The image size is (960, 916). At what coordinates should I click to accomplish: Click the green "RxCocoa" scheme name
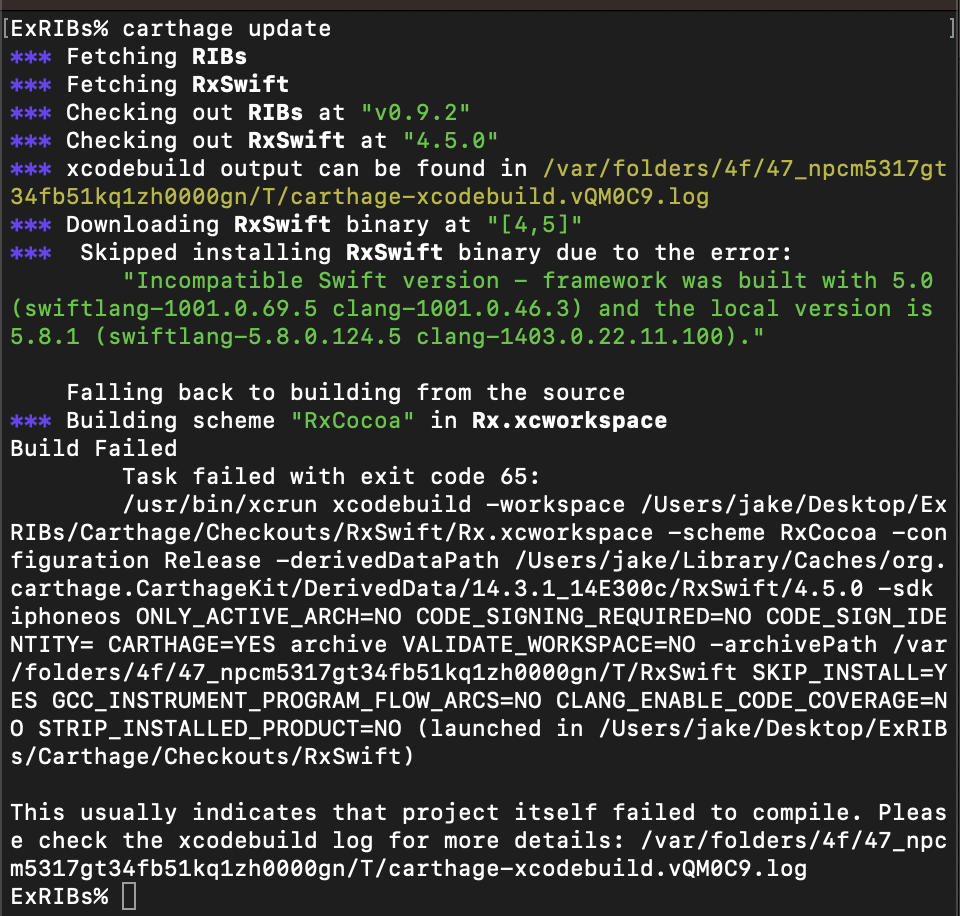[353, 421]
